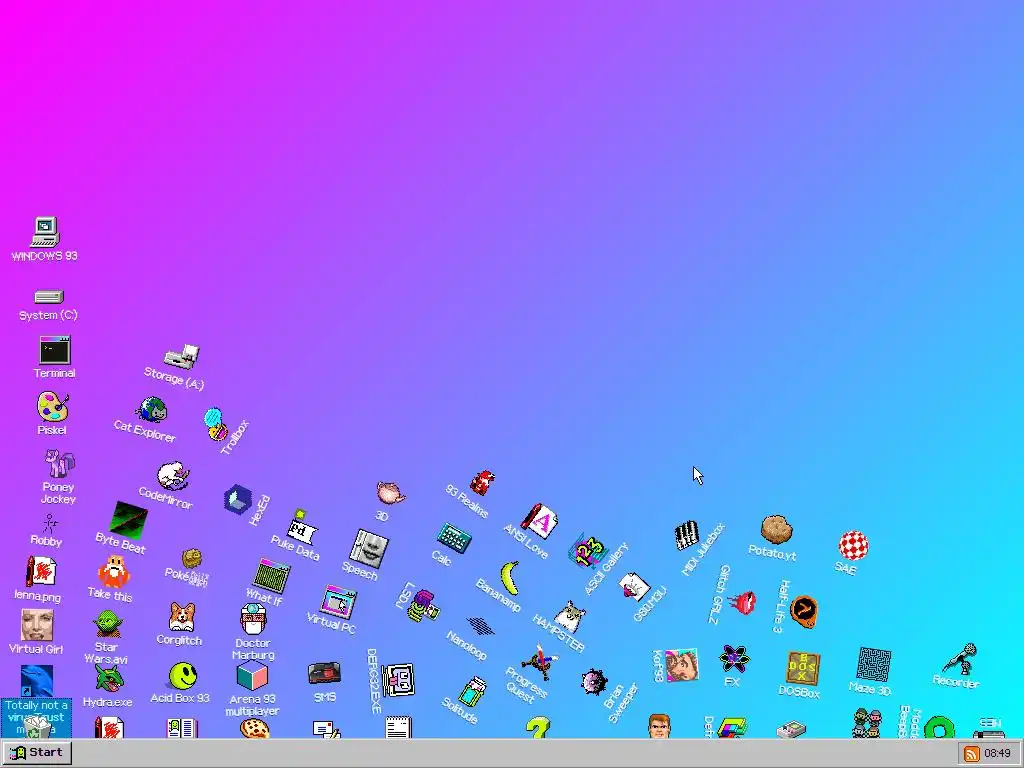This screenshot has height=768, width=1024.
Task: Launch the Progress Quest icon
Action: pos(539,662)
